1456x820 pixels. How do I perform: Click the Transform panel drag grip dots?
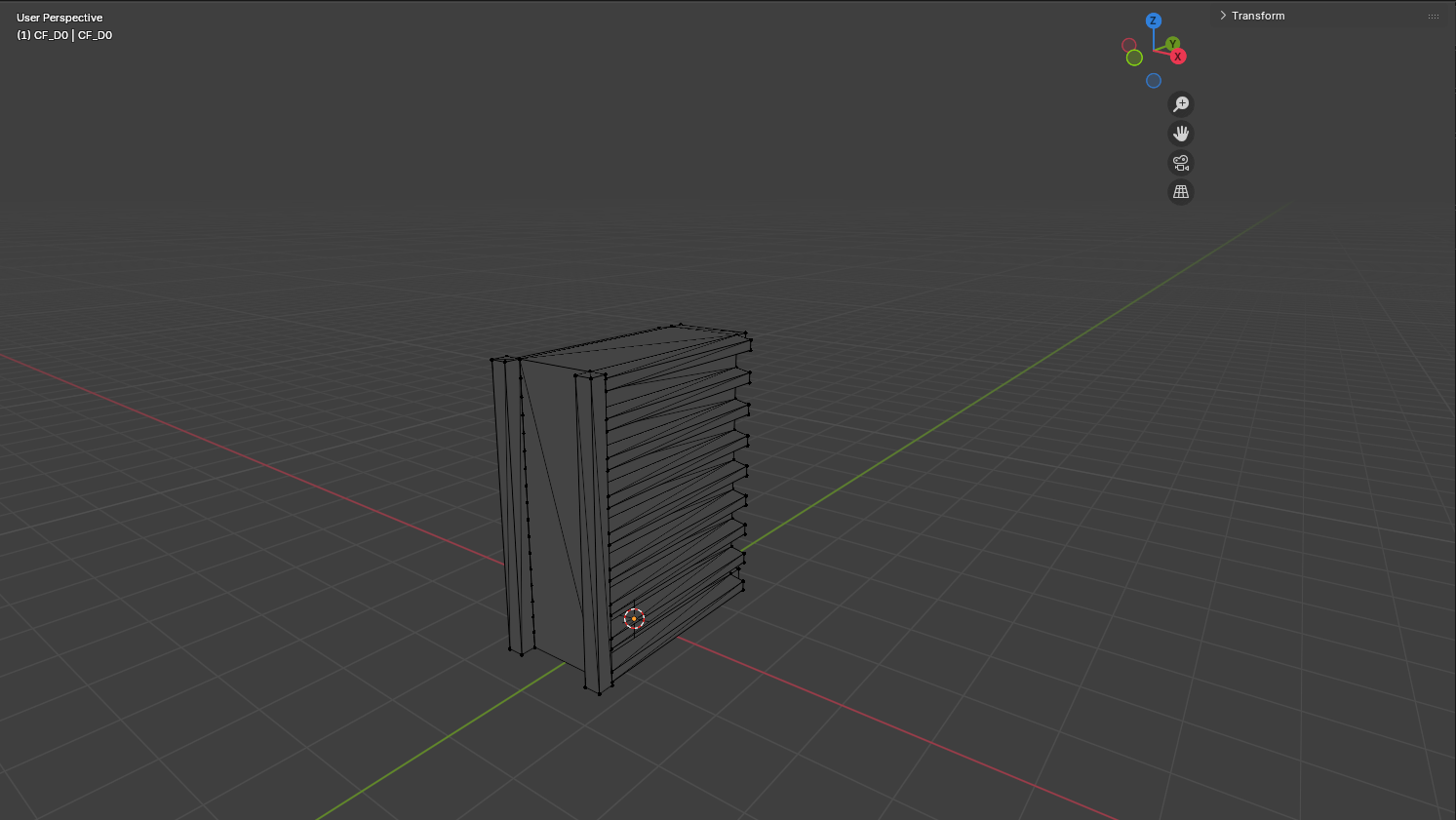1434,16
